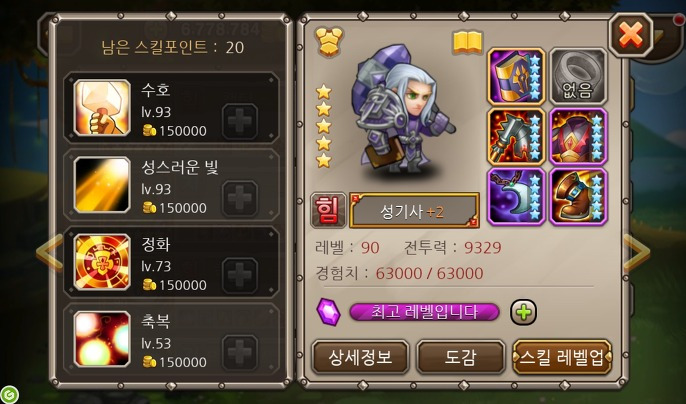Select the 정화 shield skill icon
This screenshot has width=686, height=404.
pyautogui.click(x=102, y=262)
